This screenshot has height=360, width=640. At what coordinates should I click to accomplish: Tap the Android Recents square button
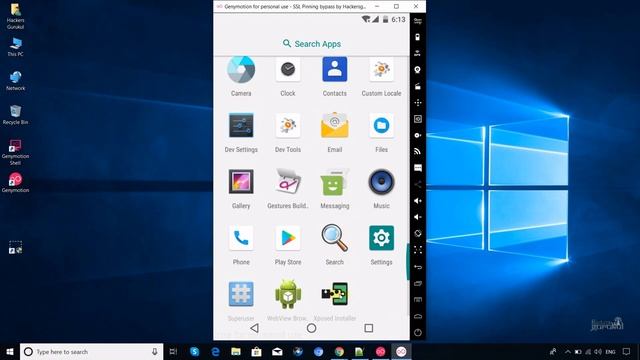pos(369,328)
